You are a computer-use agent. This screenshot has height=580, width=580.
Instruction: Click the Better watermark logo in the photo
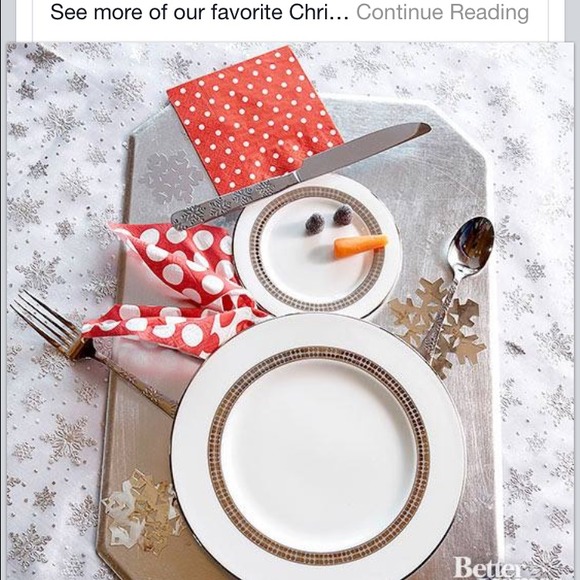[488, 568]
